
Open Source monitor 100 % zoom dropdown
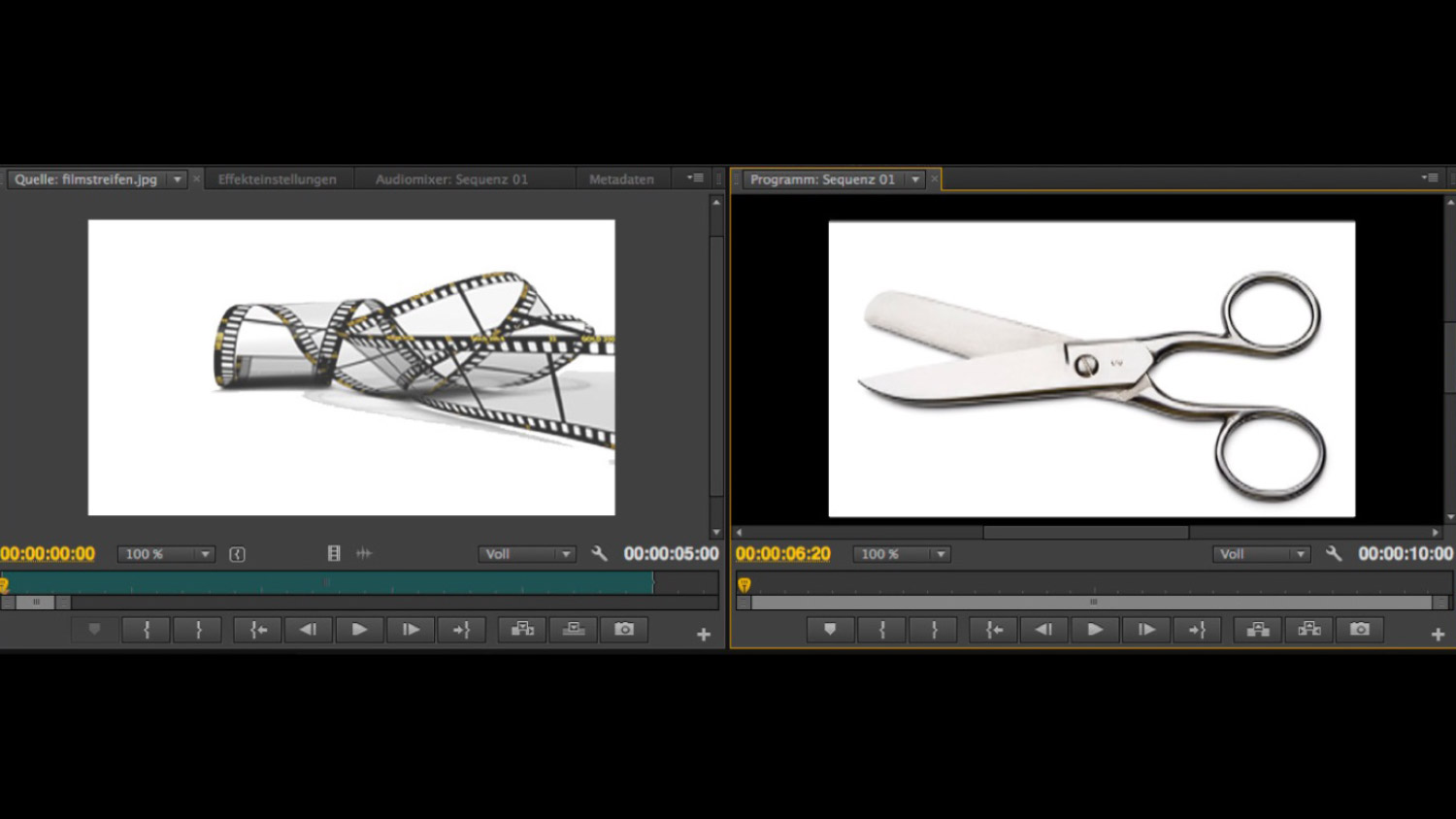(x=166, y=554)
